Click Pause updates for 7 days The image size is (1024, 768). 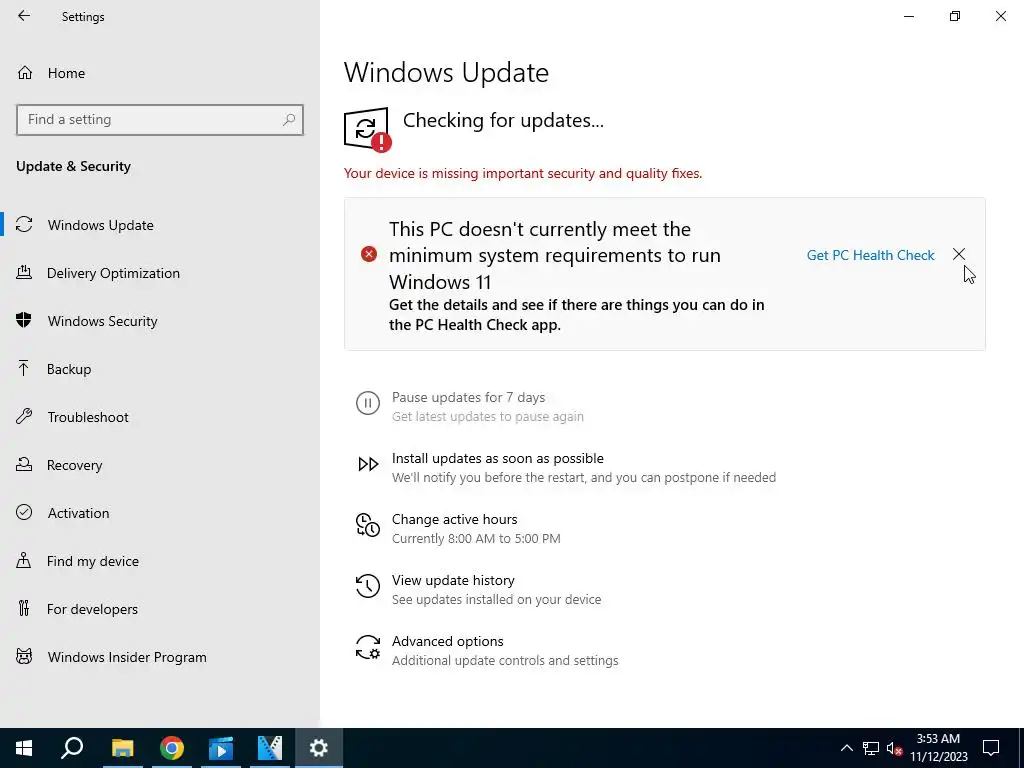(x=468, y=397)
